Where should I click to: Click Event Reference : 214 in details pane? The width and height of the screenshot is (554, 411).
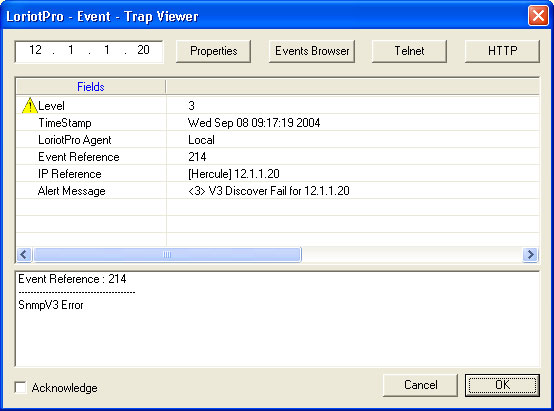pyautogui.click(x=72, y=279)
